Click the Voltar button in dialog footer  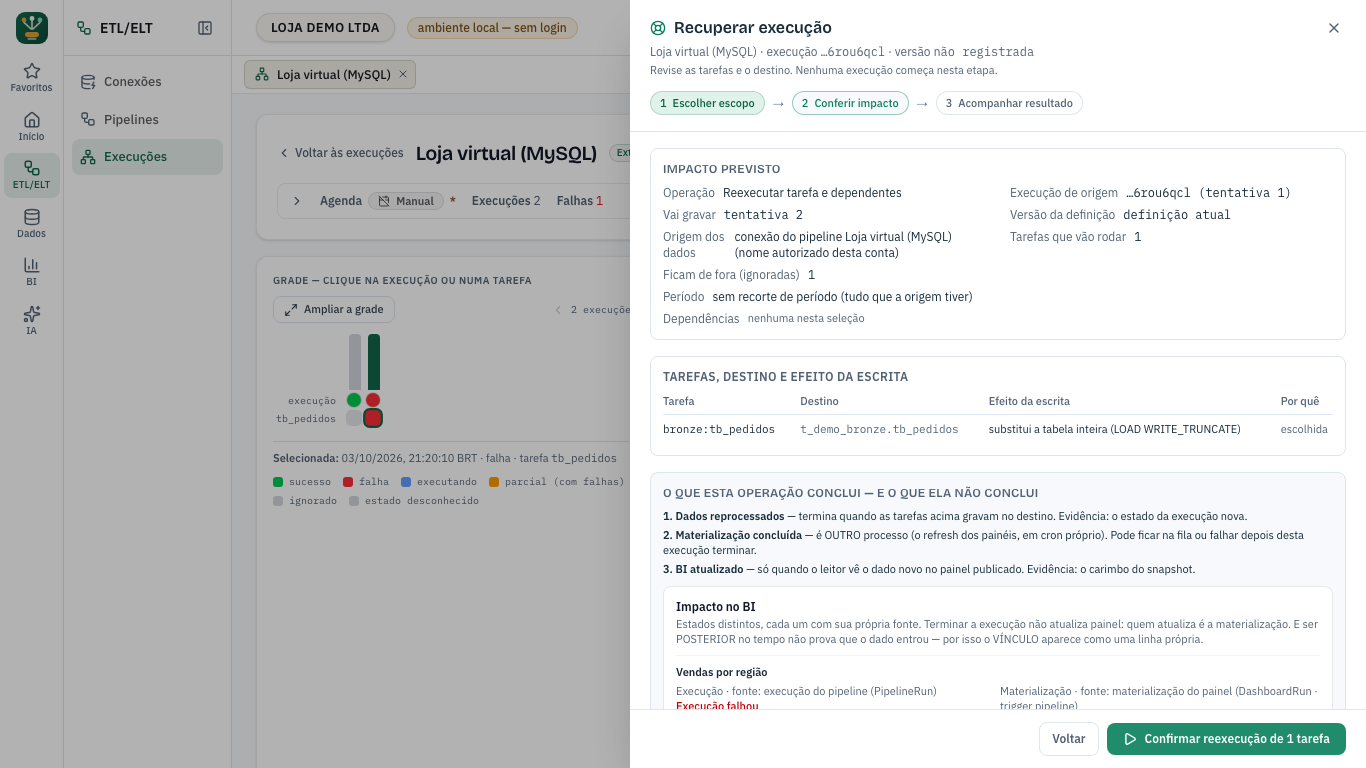tap(1069, 739)
